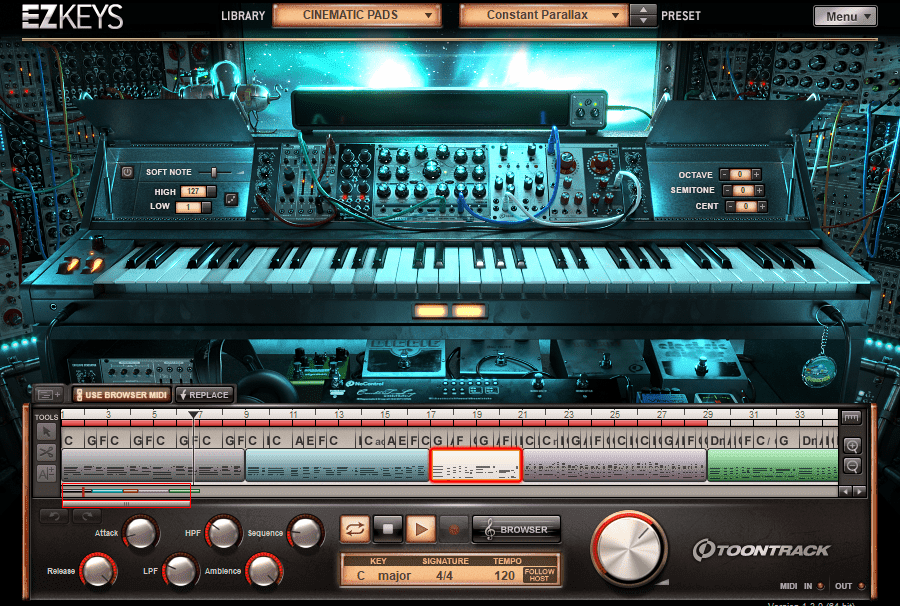This screenshot has height=606, width=900.
Task: Click the TEMPO value 120
Action: coord(505,576)
